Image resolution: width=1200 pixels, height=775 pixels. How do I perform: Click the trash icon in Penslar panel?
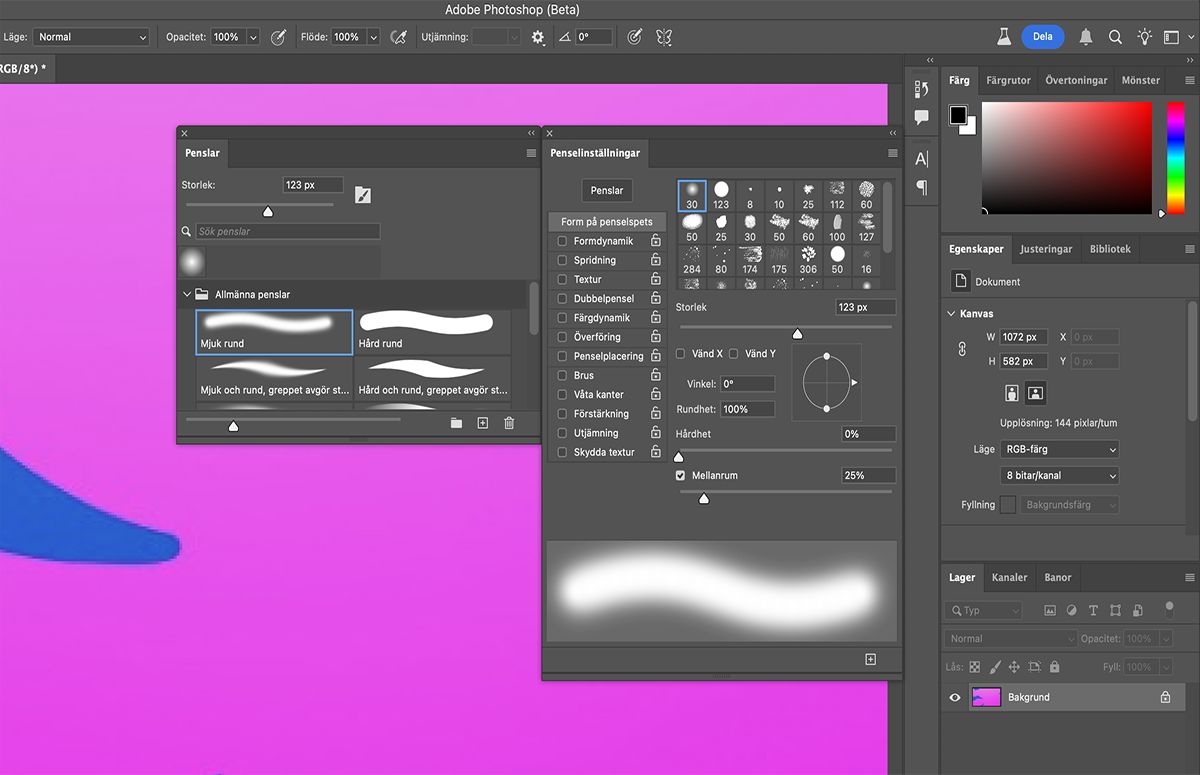pyautogui.click(x=509, y=424)
